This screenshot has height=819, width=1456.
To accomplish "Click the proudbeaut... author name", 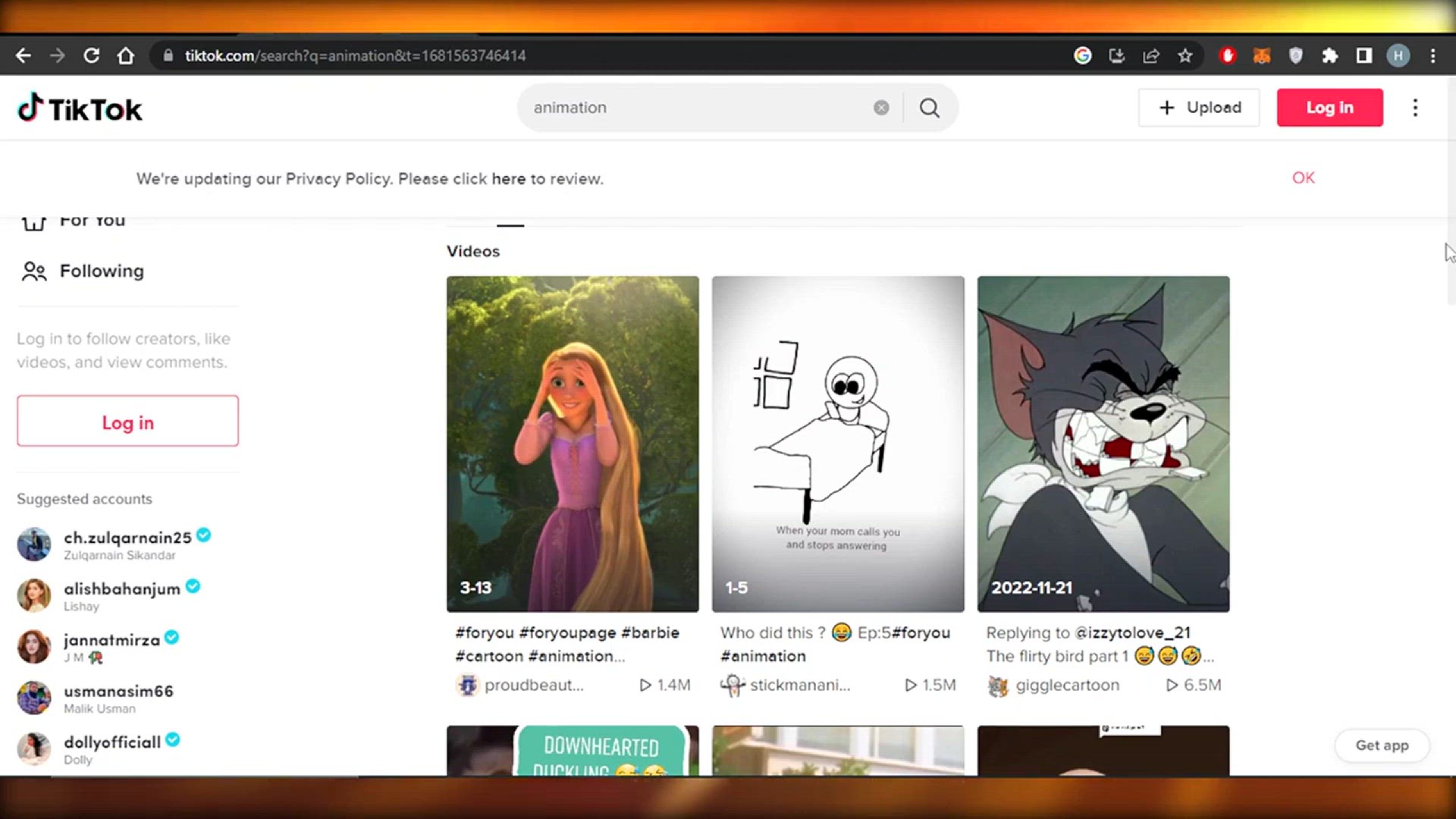I will click(x=534, y=686).
